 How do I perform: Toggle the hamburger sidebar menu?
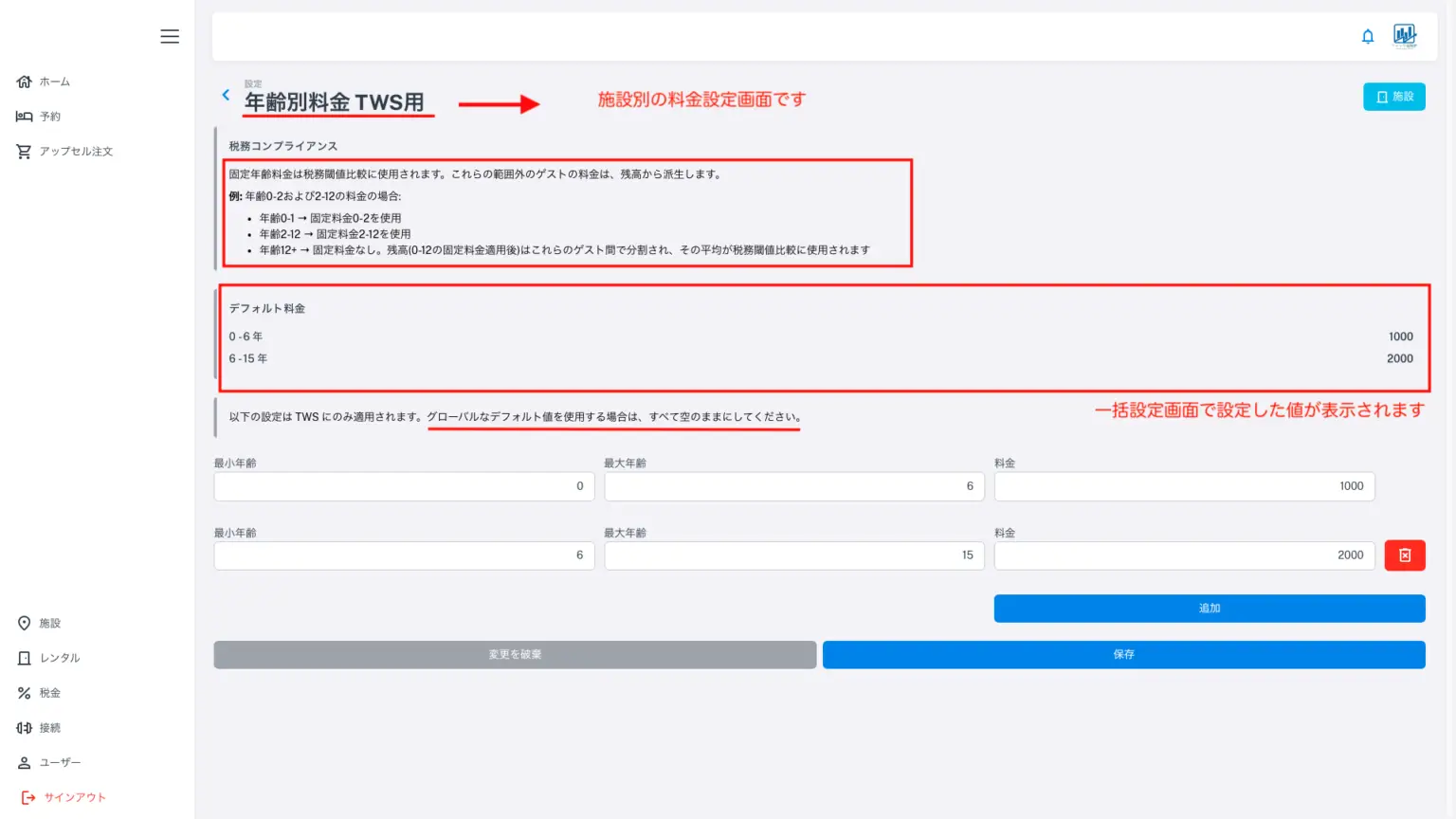point(170,36)
